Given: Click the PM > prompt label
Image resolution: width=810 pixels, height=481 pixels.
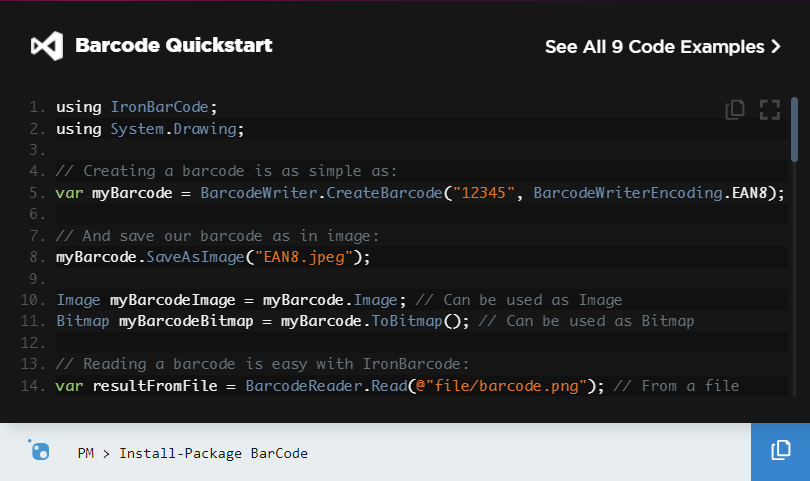Looking at the screenshot, I should coord(94,453).
